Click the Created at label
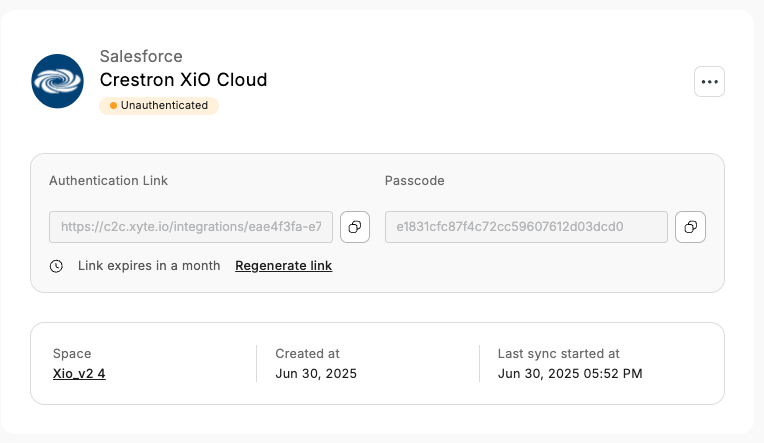Viewport: 764px width, 443px height. coord(307,353)
